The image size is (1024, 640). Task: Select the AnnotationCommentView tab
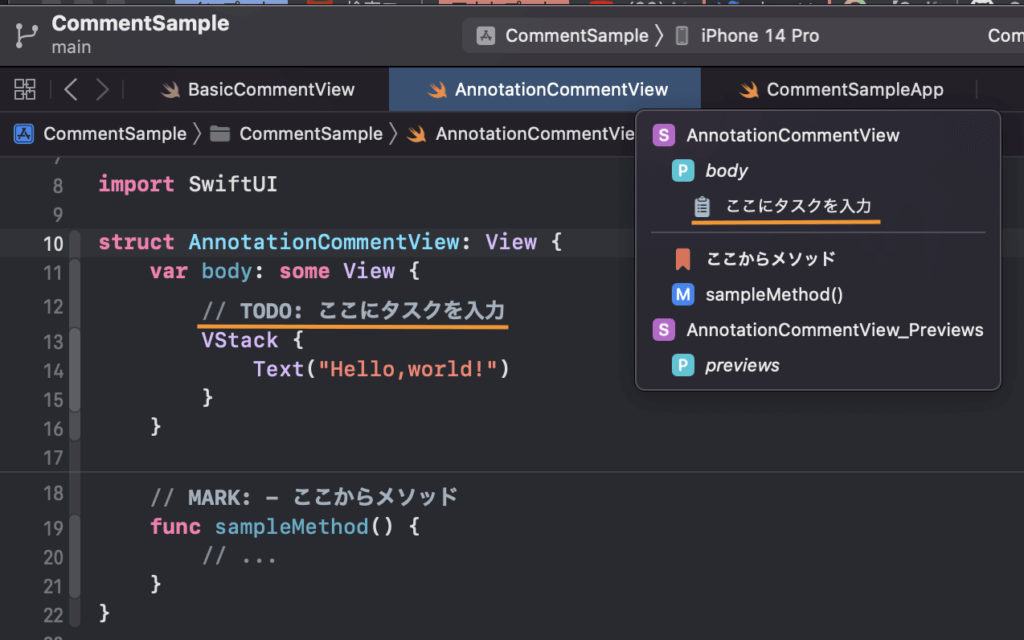click(x=545, y=89)
